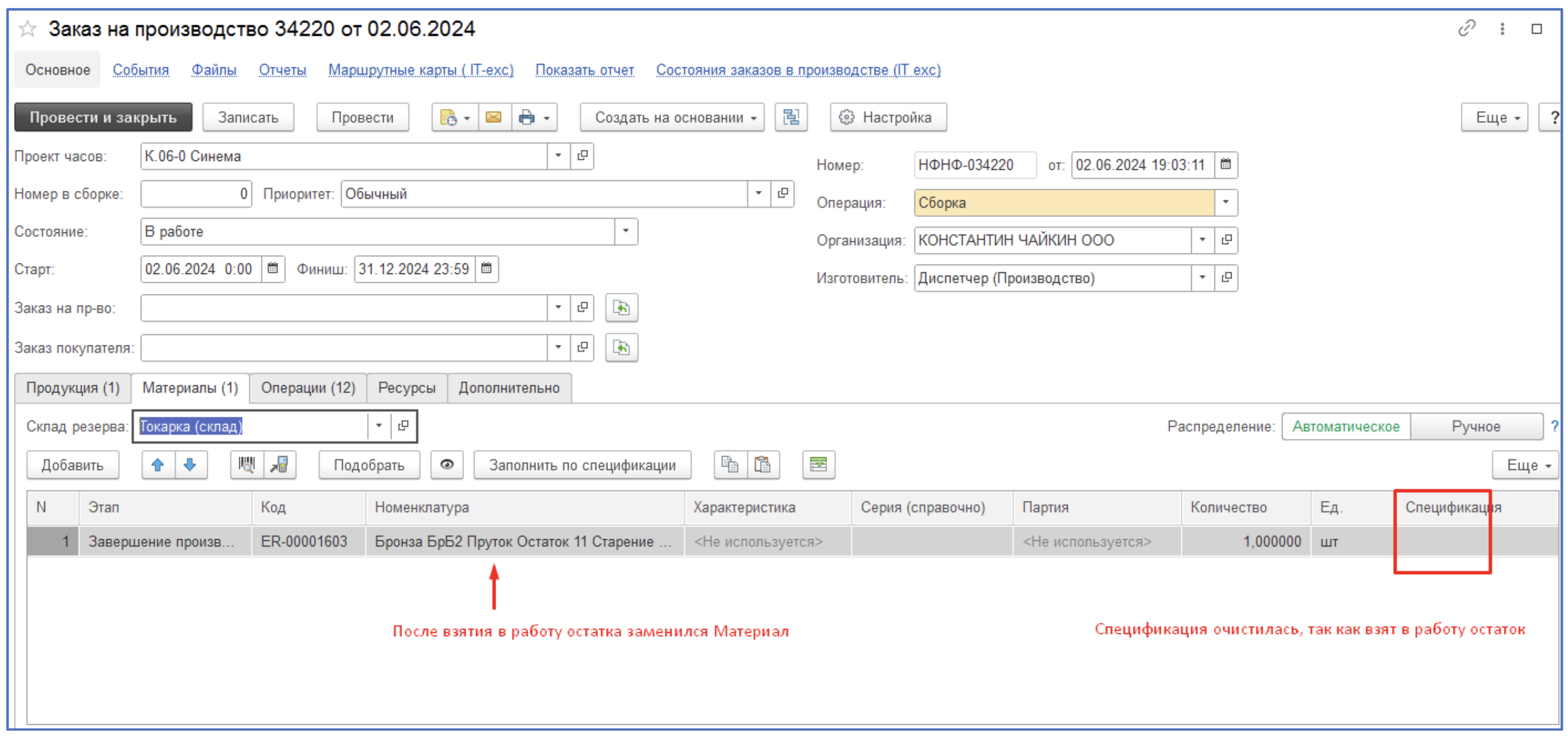Expand Создать на основании menu
1568x740 pixels.
click(672, 117)
